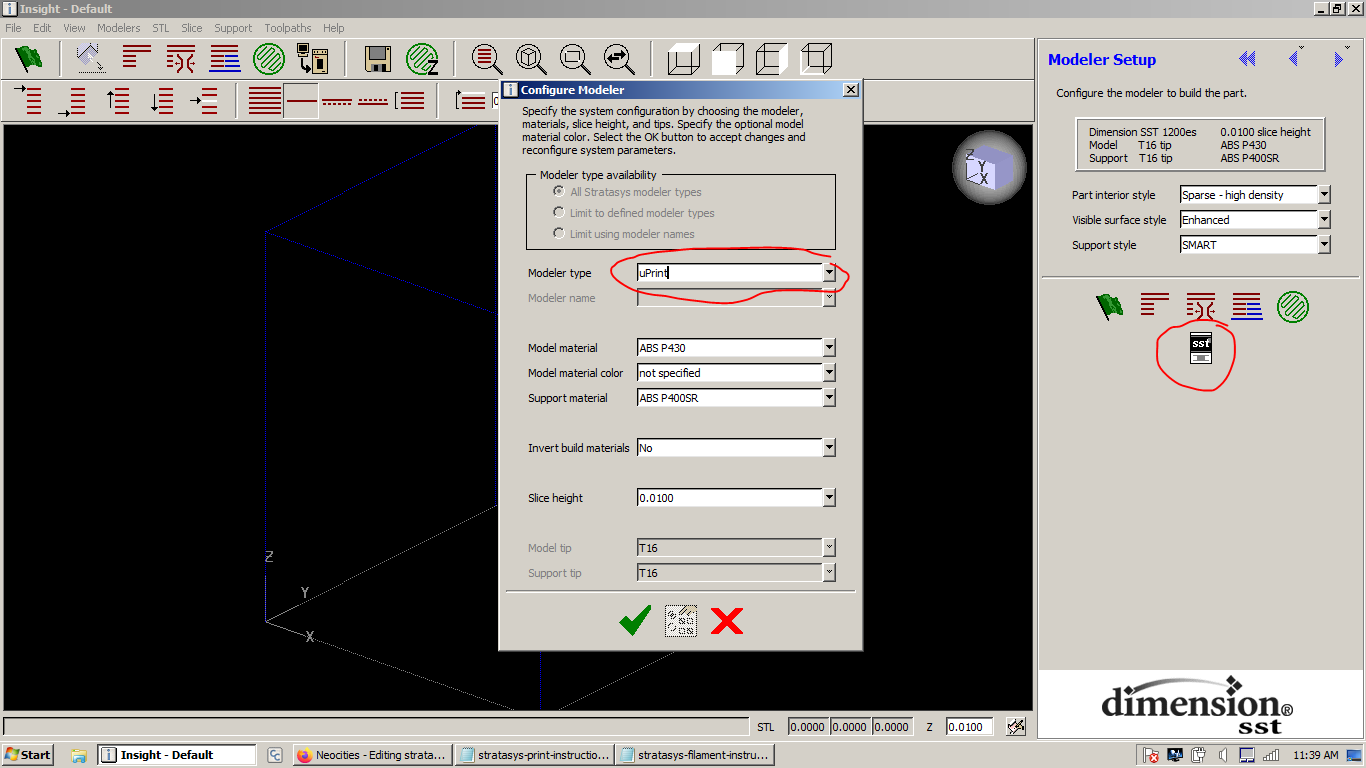Click the green flag icon in Modeler Setup panel
The height and width of the screenshot is (768, 1366).
tap(1109, 307)
